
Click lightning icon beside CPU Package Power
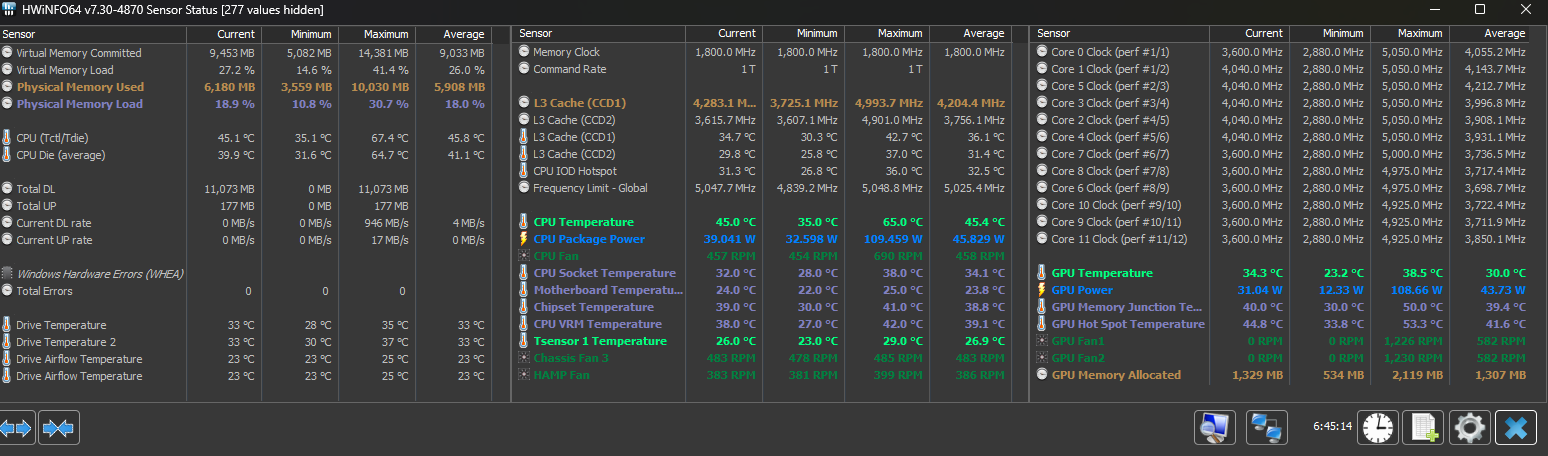point(524,239)
